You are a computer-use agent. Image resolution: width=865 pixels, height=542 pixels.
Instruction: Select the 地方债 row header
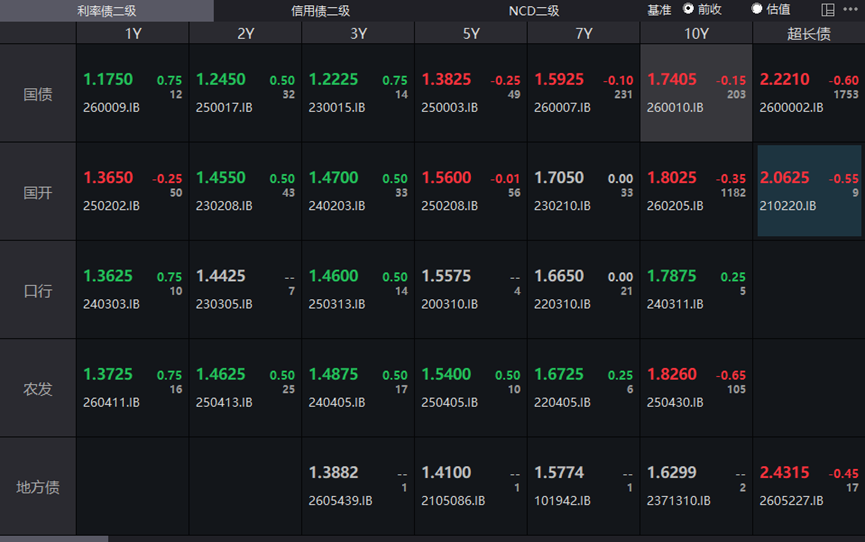coord(38,487)
